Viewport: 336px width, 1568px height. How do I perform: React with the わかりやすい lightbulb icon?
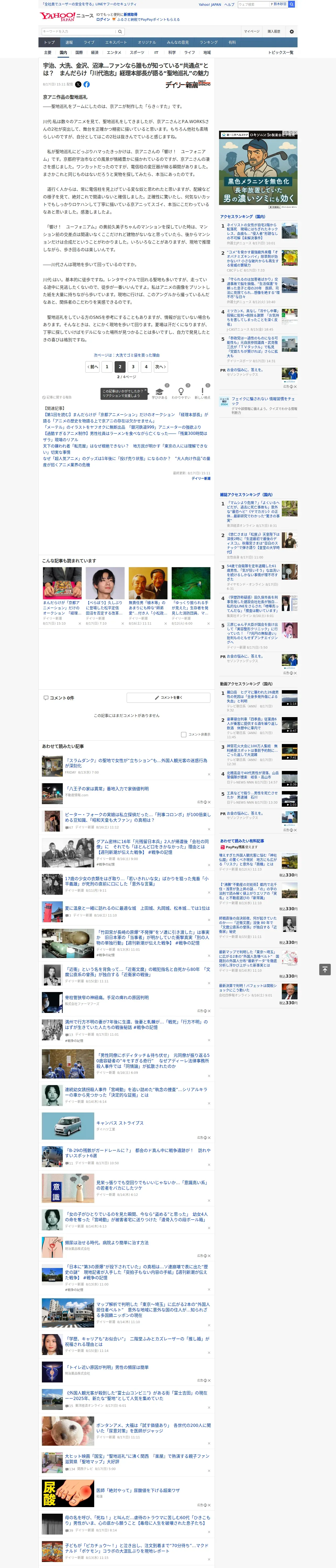(181, 391)
